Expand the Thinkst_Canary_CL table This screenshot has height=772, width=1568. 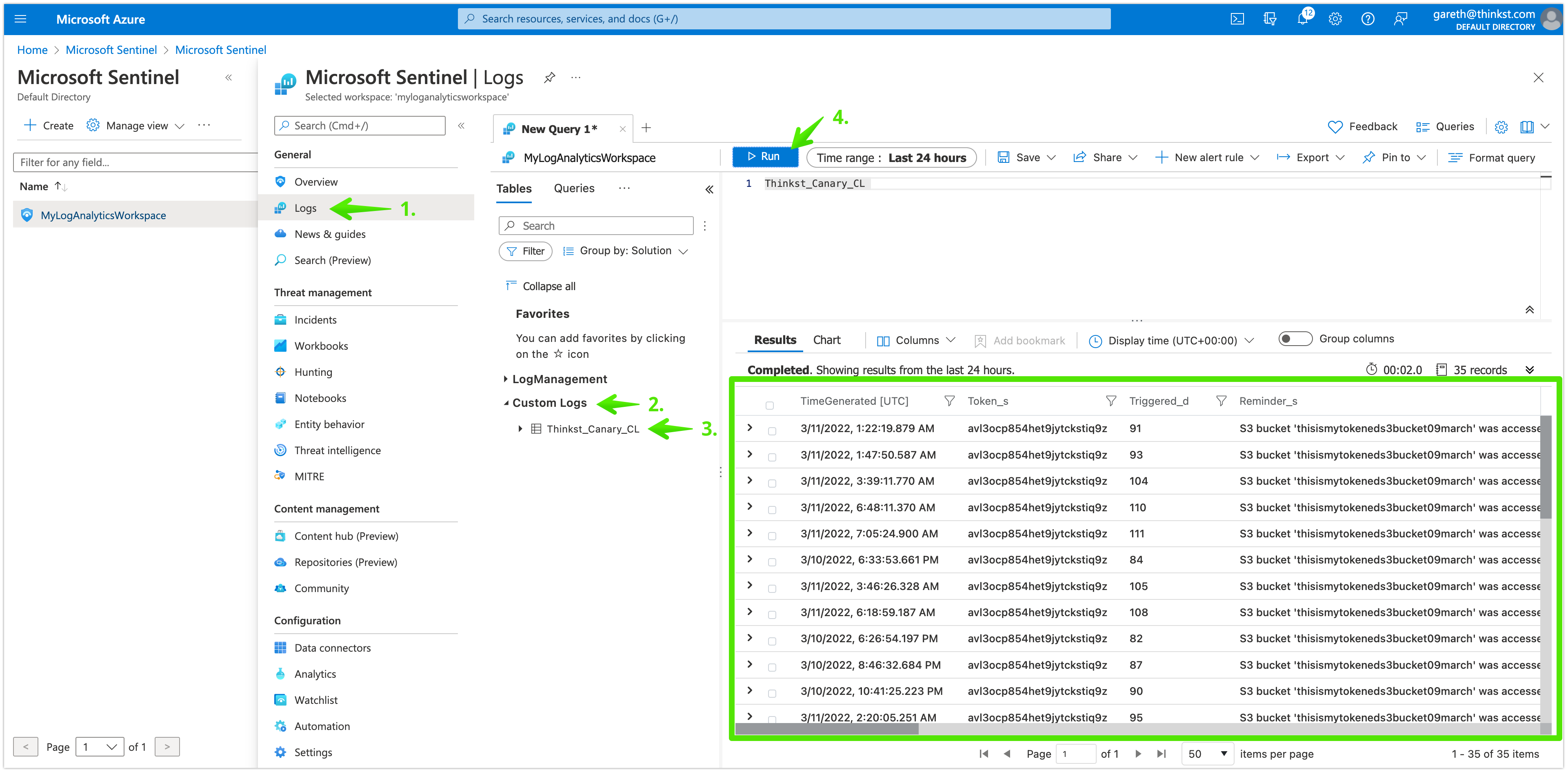click(520, 429)
